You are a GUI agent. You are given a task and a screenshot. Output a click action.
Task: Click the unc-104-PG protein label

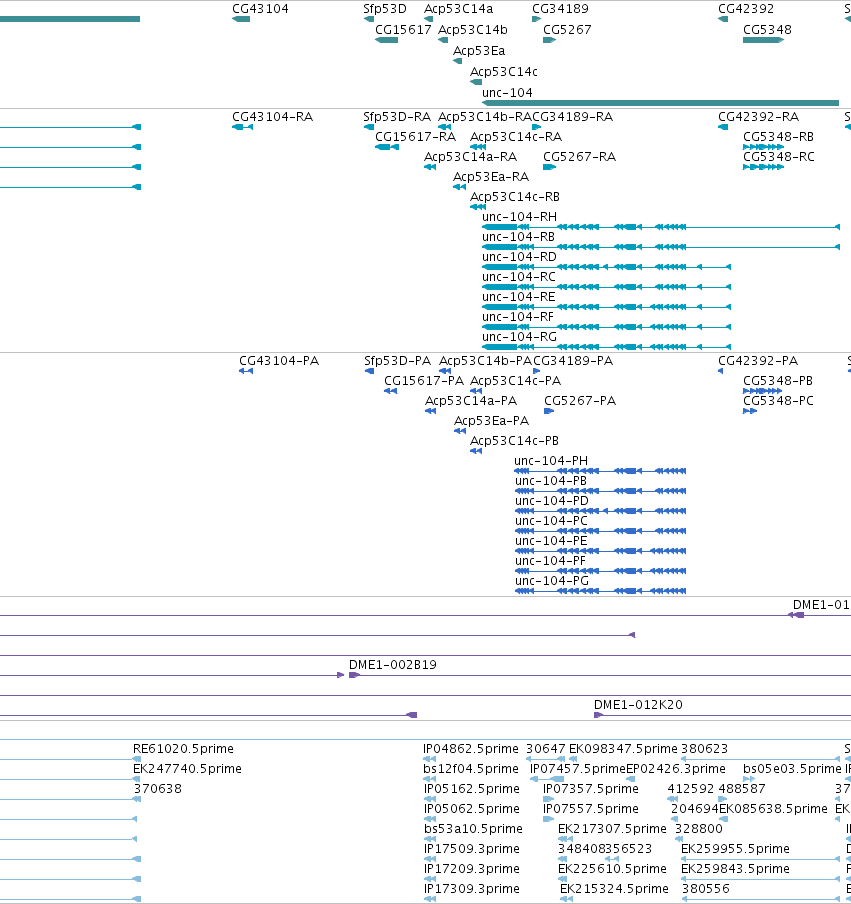pos(552,581)
